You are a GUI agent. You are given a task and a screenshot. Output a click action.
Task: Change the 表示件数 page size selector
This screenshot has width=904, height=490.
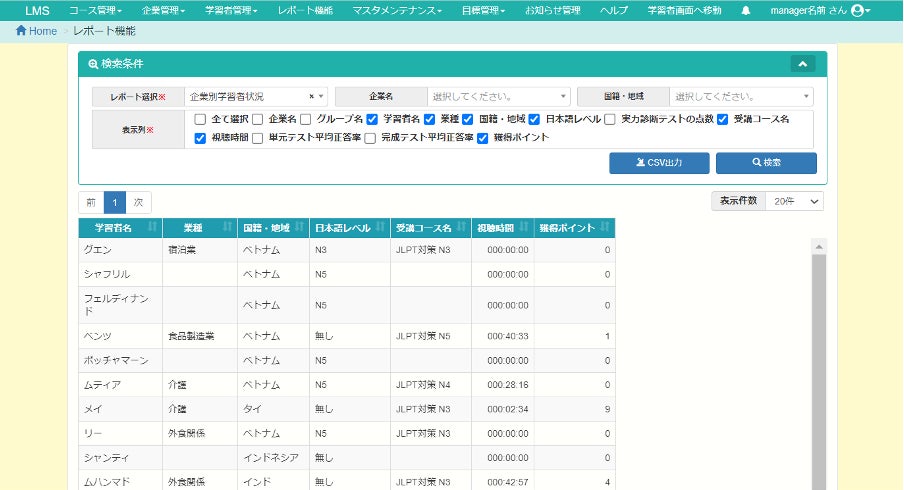pyautogui.click(x=794, y=201)
